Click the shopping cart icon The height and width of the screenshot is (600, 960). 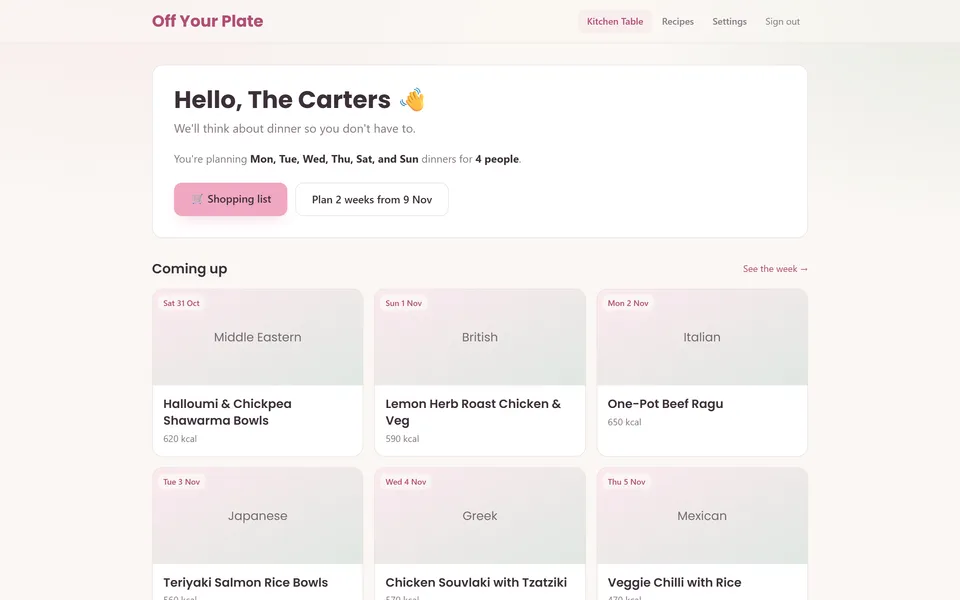coord(197,199)
